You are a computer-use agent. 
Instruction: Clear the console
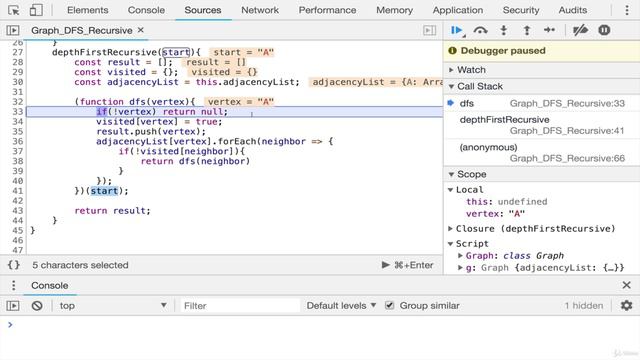(37, 305)
